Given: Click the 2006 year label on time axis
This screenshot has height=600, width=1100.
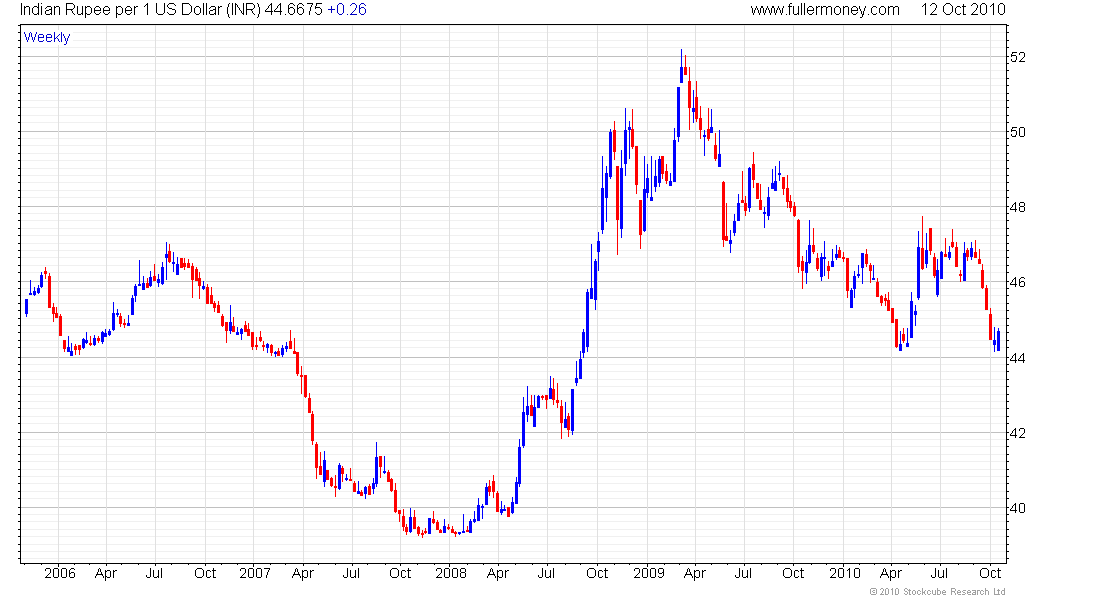Looking at the screenshot, I should (60, 573).
